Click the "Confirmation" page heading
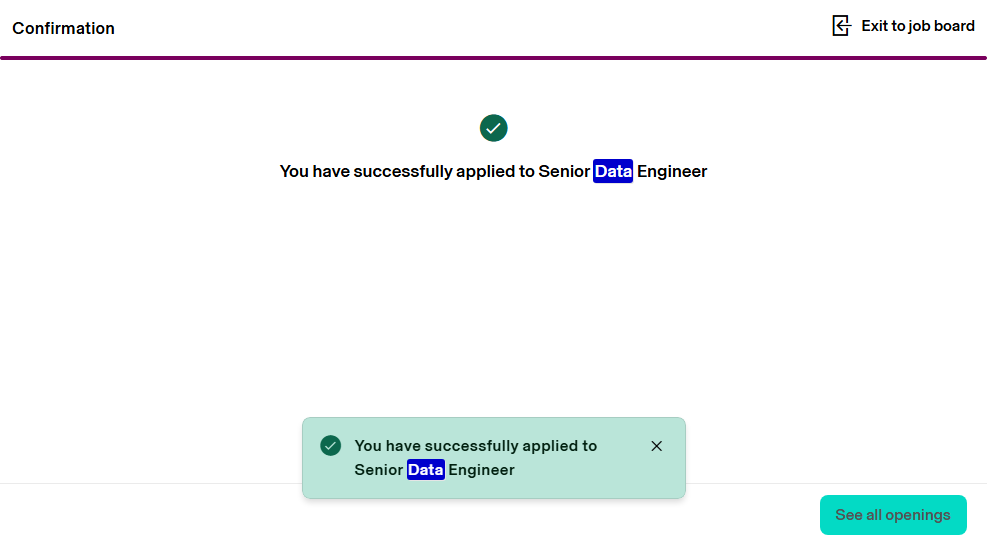Viewport: 987px width, 547px height. click(x=64, y=28)
